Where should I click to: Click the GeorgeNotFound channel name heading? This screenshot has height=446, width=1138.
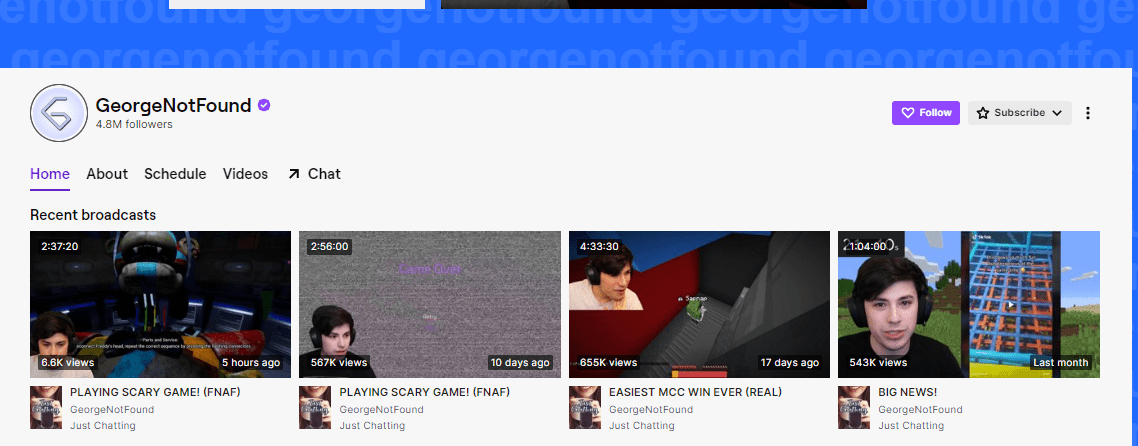click(173, 105)
